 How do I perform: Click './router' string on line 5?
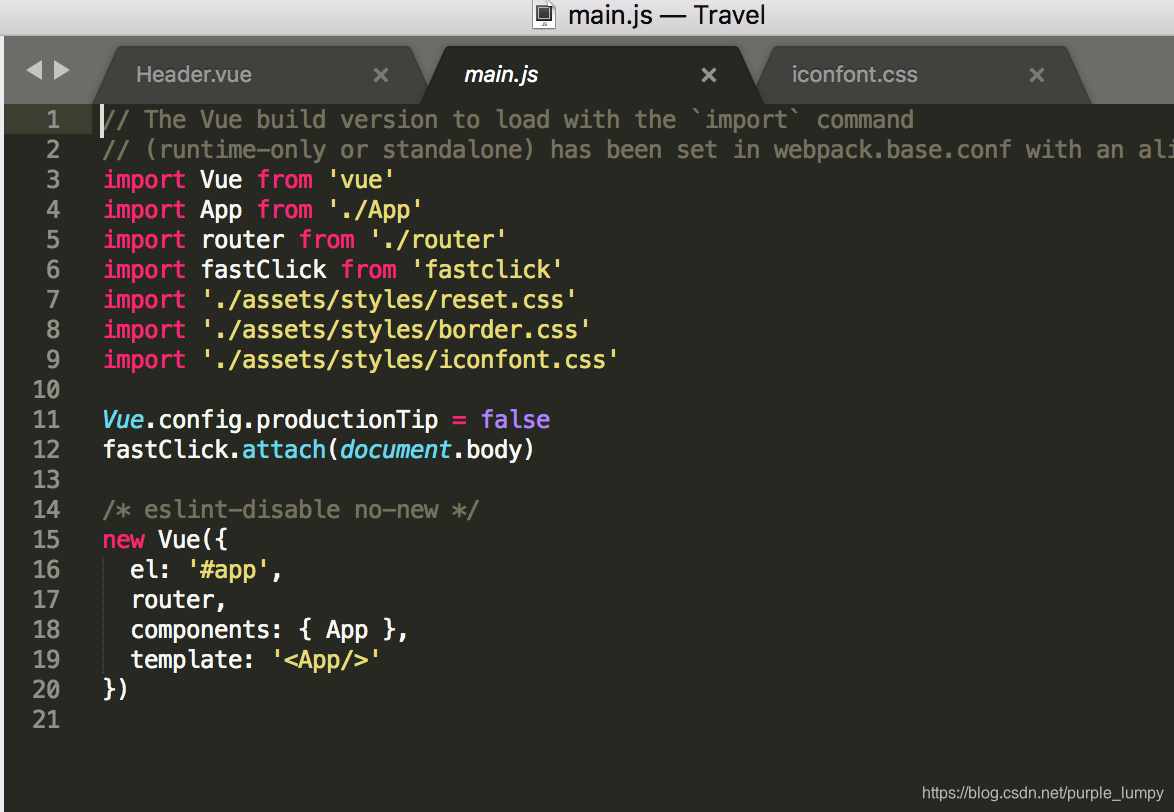click(x=438, y=240)
